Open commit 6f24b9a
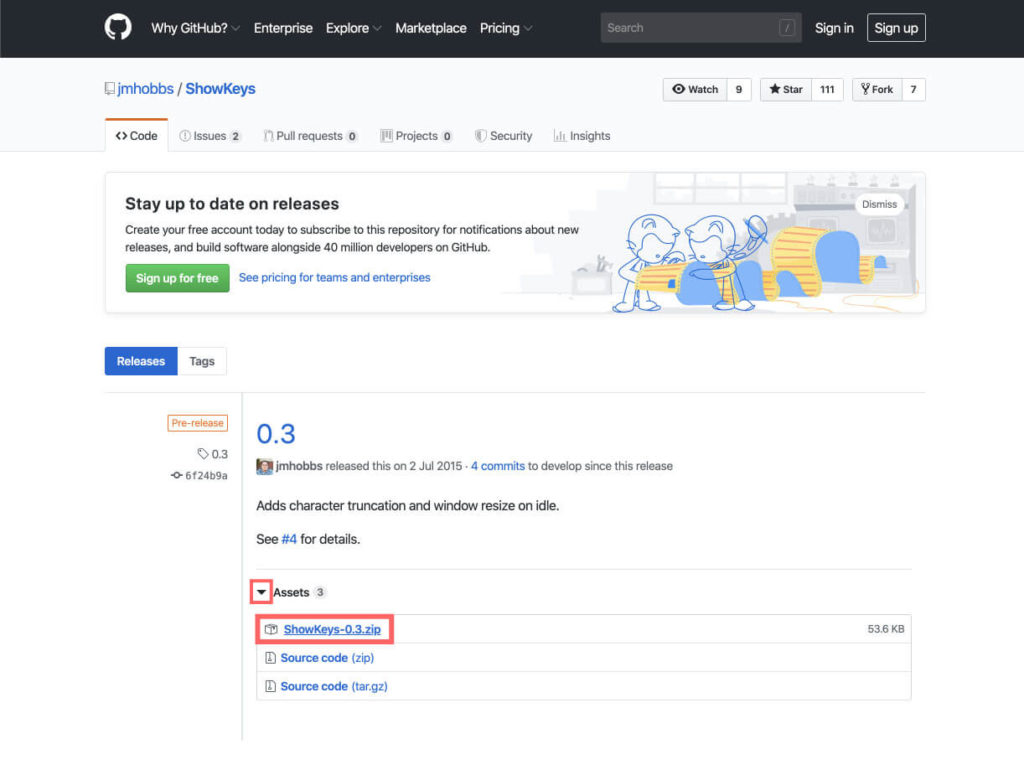The height and width of the screenshot is (770, 1024). [206, 475]
